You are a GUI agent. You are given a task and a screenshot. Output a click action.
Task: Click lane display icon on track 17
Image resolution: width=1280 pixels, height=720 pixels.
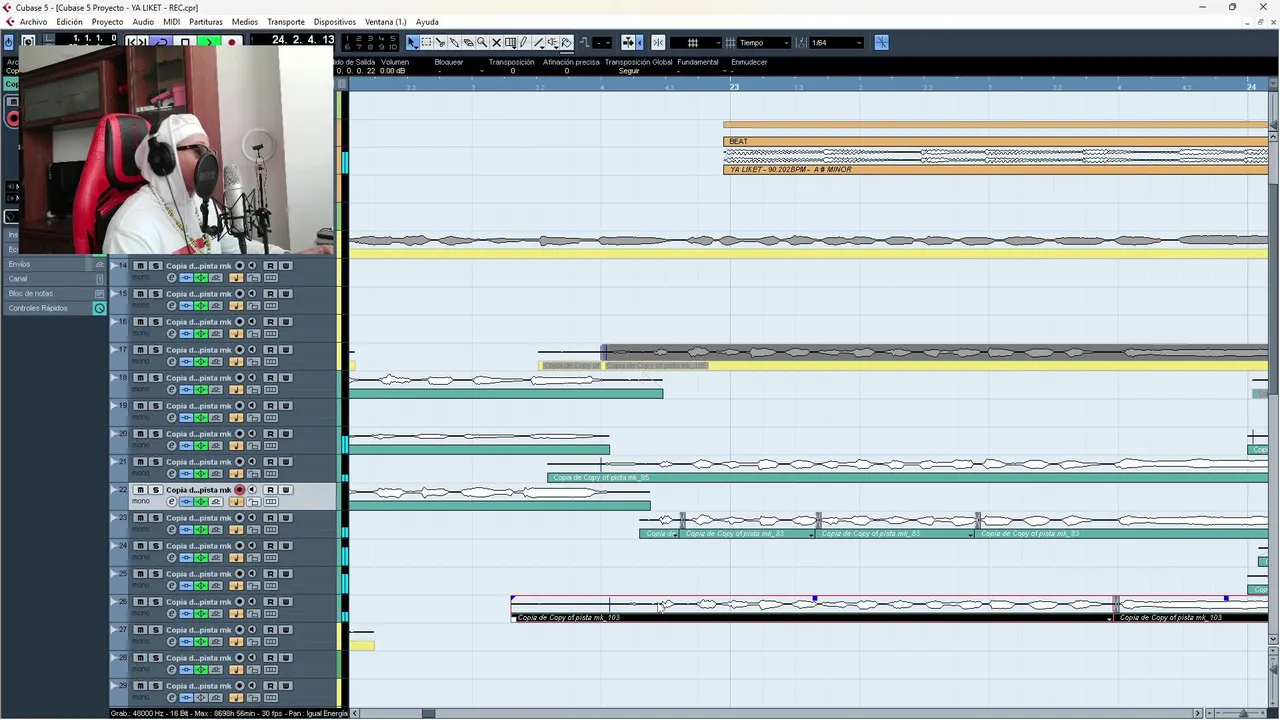tap(270, 362)
